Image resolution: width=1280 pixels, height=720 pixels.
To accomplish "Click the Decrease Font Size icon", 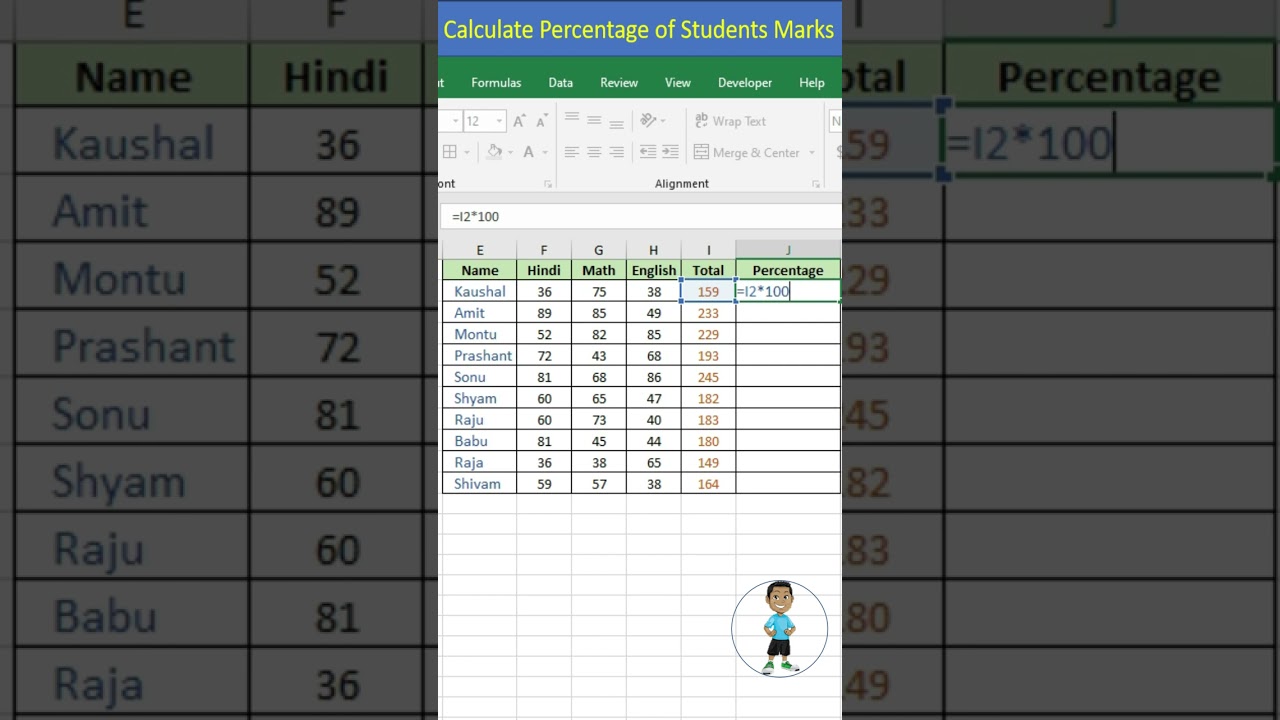I will tap(542, 121).
